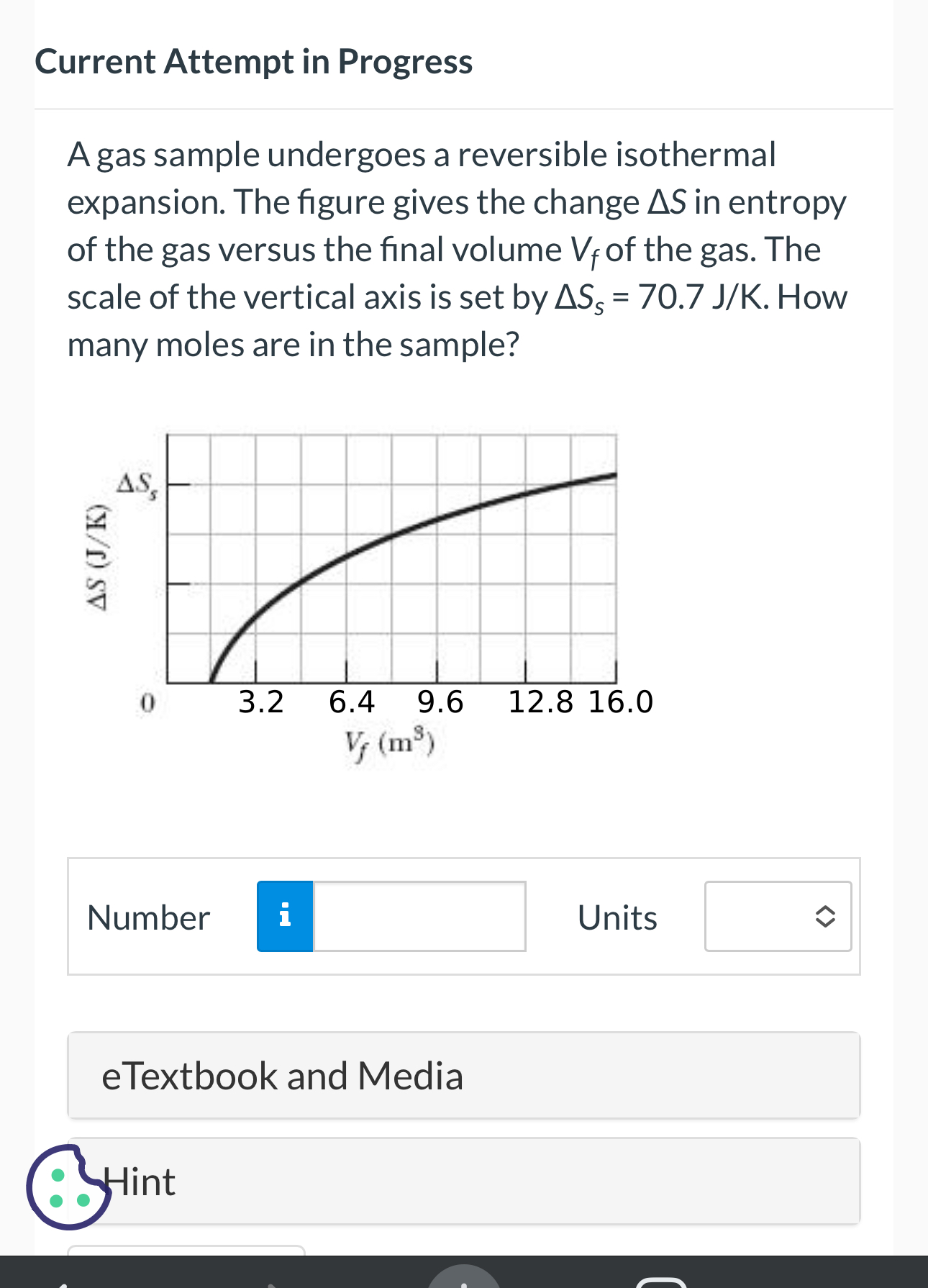Activate the Units selection control
Image resolution: width=928 pixels, height=1288 pixels.
pos(778,916)
